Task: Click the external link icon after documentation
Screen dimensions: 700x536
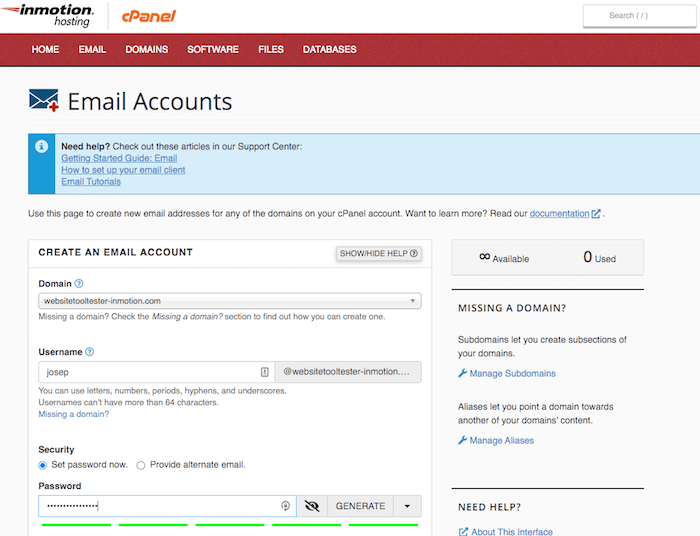Action: click(596, 214)
